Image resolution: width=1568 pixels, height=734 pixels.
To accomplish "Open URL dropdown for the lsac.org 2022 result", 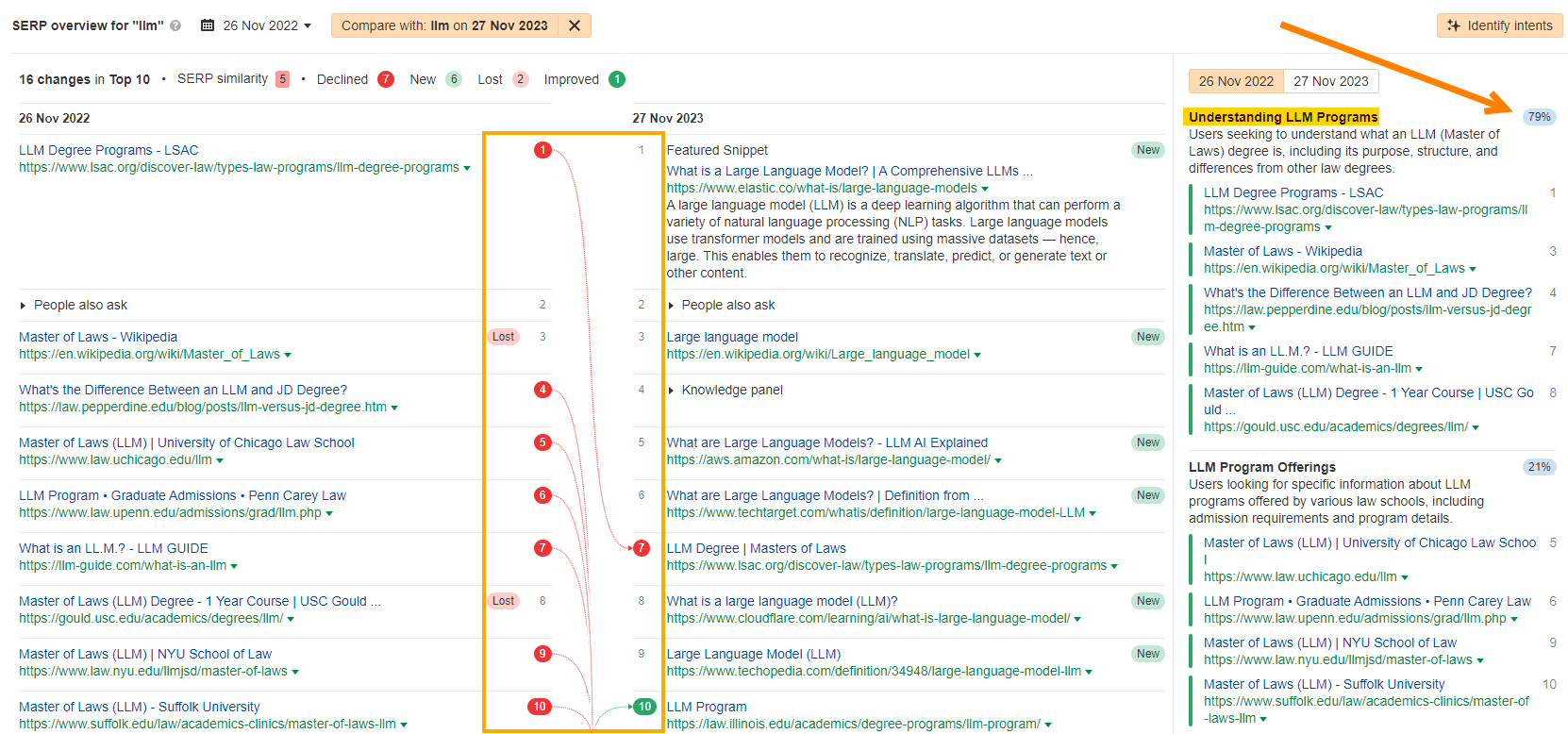I will [x=467, y=168].
